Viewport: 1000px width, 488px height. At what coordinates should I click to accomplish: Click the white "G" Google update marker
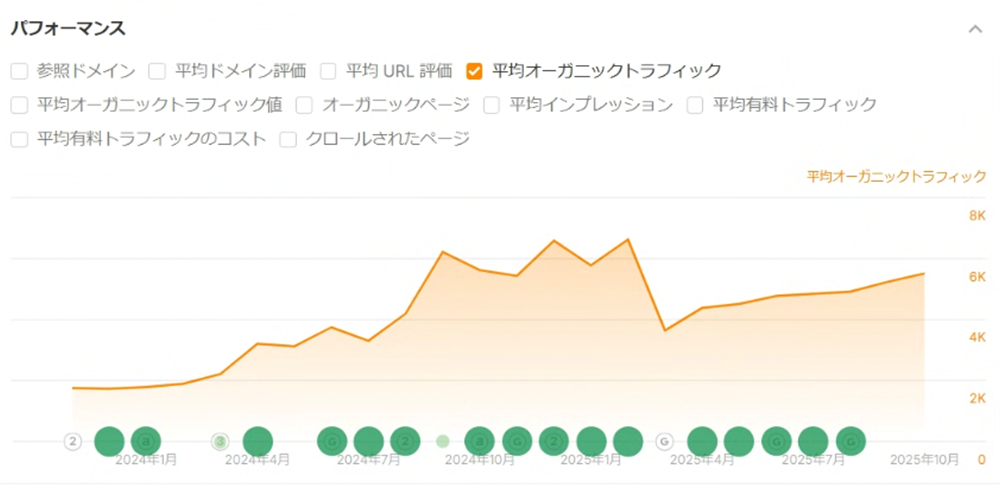click(x=665, y=440)
